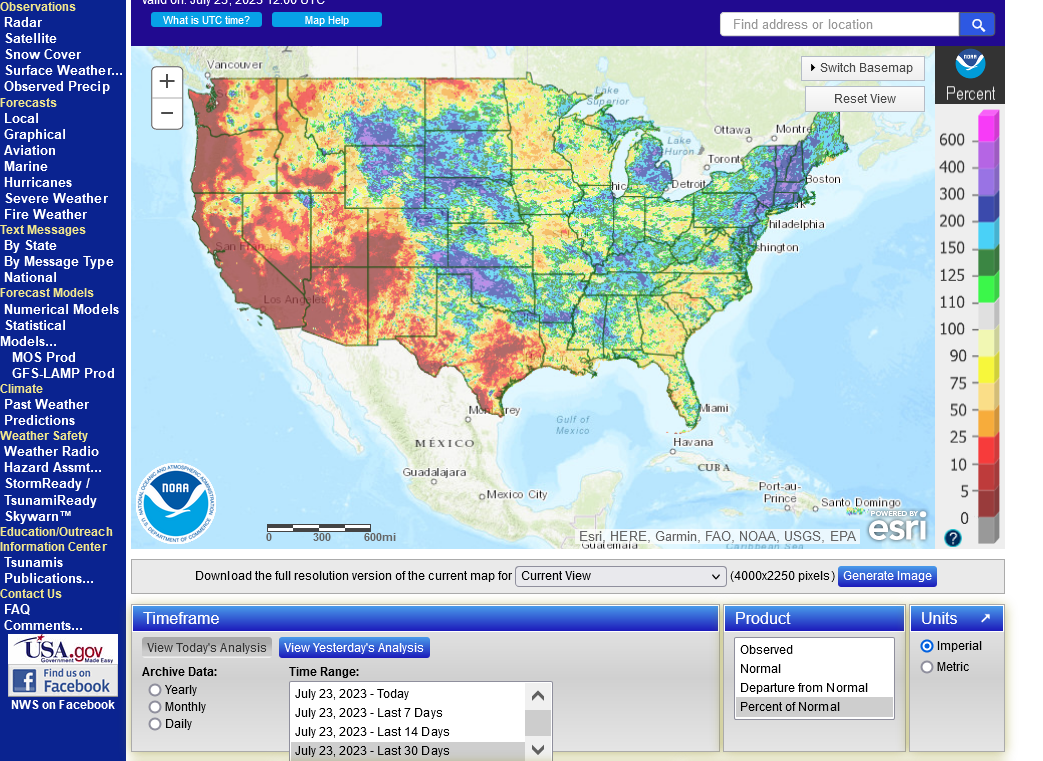Viewport: 1043px width, 761px height.
Task: View Yesterday's Analysis
Action: (x=354, y=647)
